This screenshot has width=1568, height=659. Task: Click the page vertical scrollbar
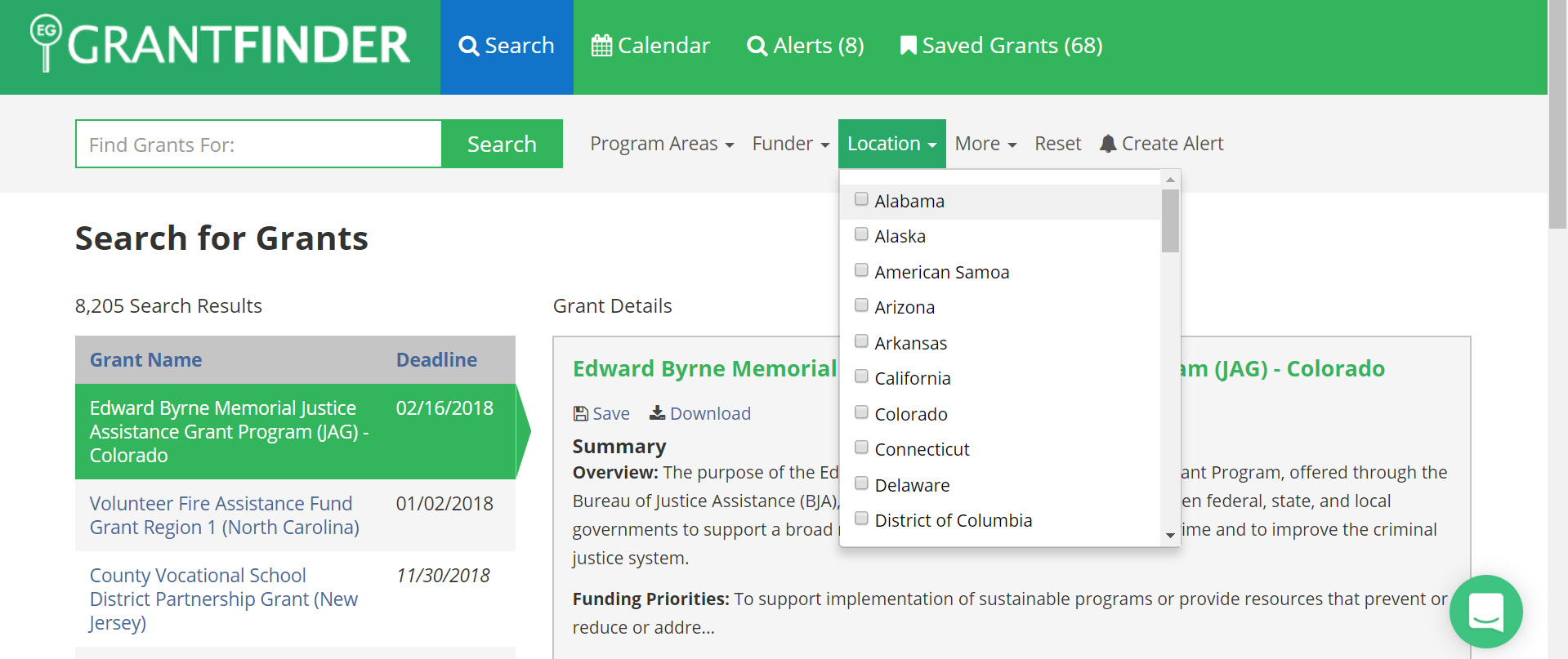tap(1558, 114)
